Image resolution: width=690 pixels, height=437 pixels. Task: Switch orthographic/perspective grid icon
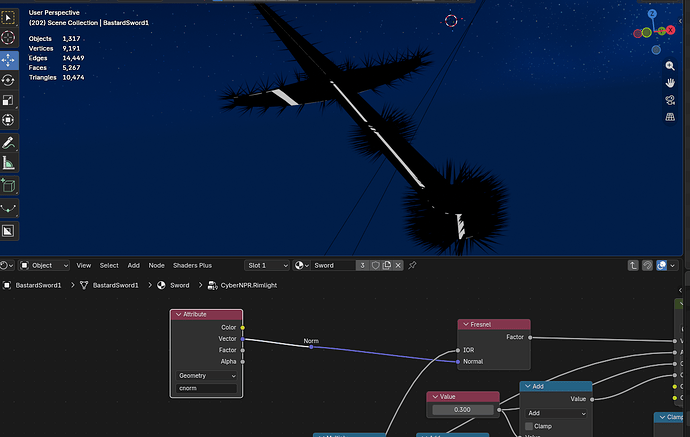670,117
